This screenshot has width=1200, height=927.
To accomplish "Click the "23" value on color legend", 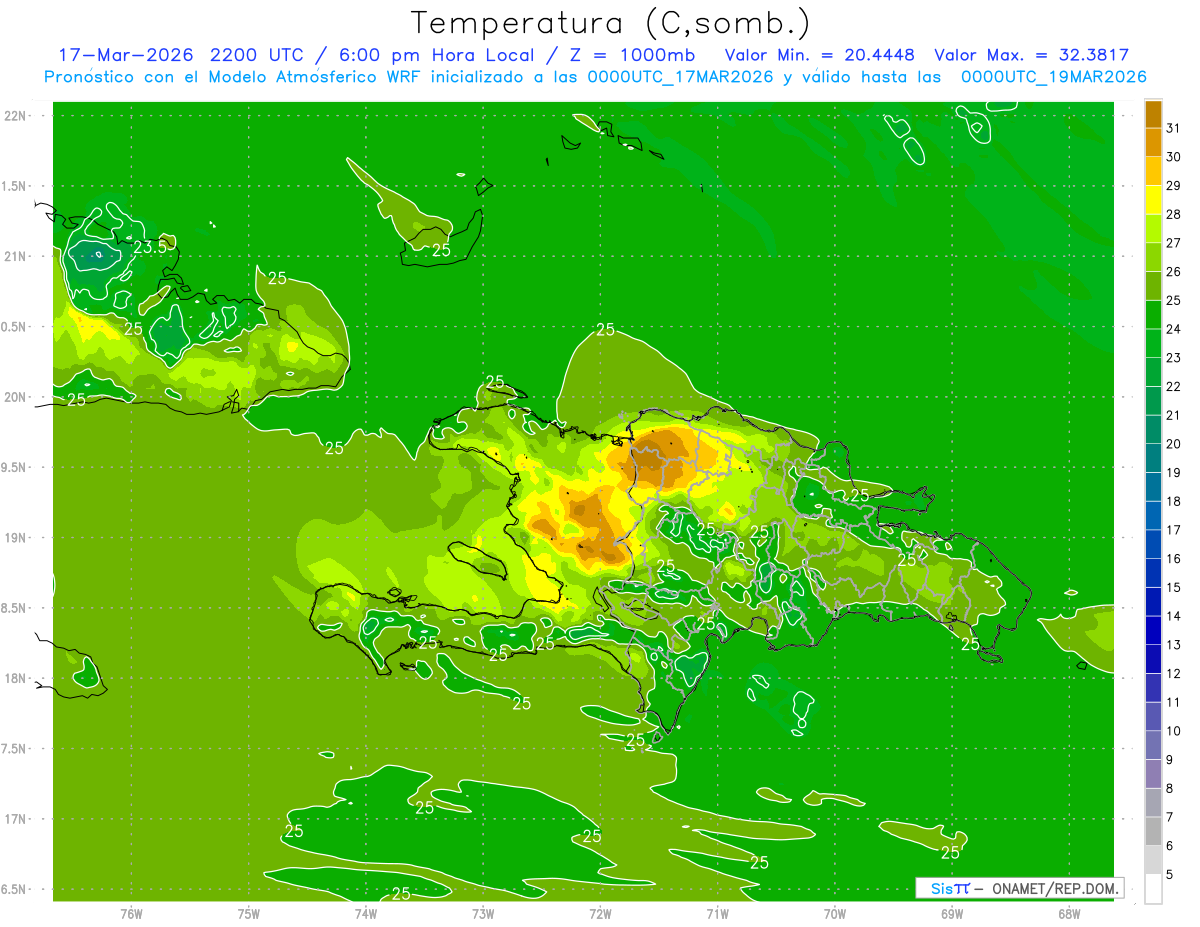I will [x=1173, y=357].
